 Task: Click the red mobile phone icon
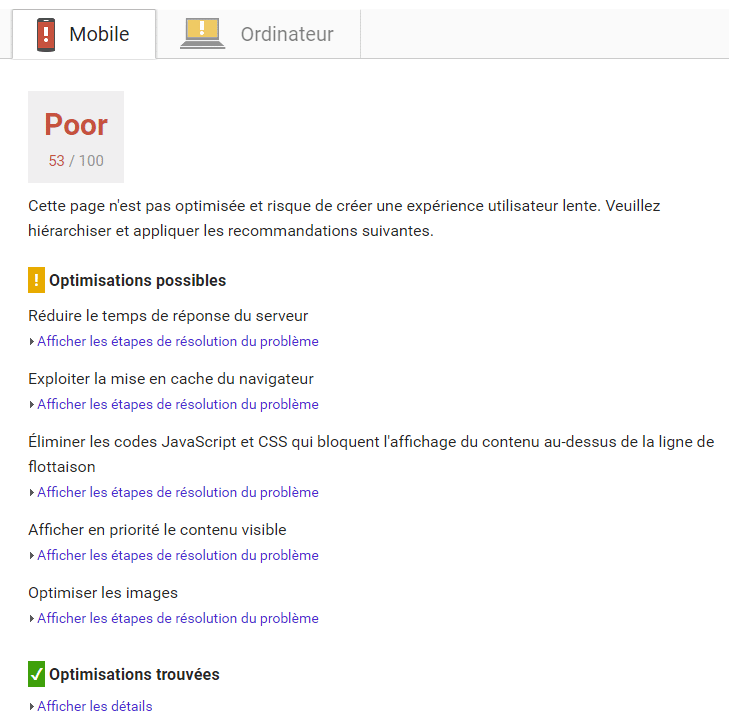coord(46,34)
